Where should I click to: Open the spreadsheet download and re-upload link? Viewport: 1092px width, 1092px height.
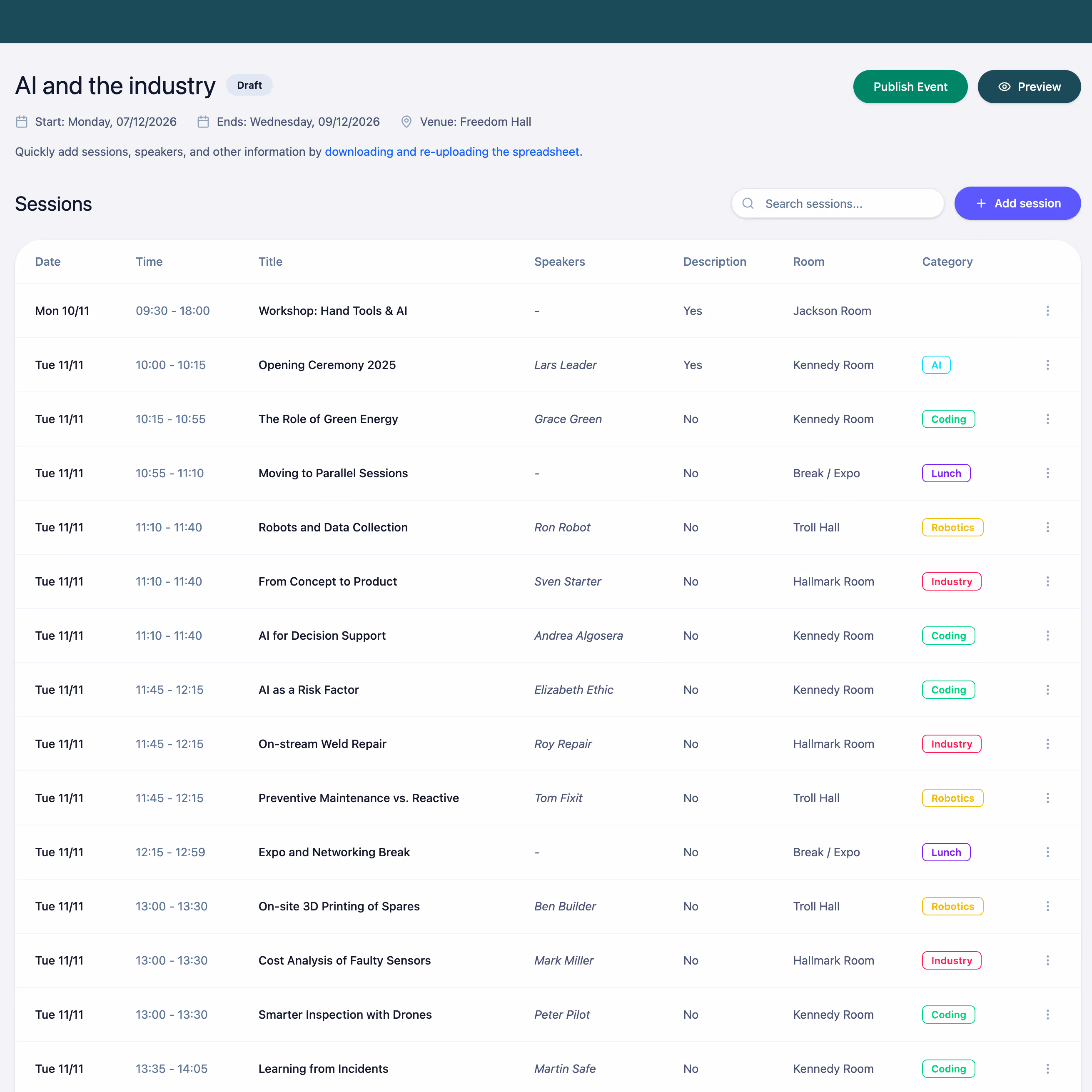pyautogui.click(x=453, y=152)
